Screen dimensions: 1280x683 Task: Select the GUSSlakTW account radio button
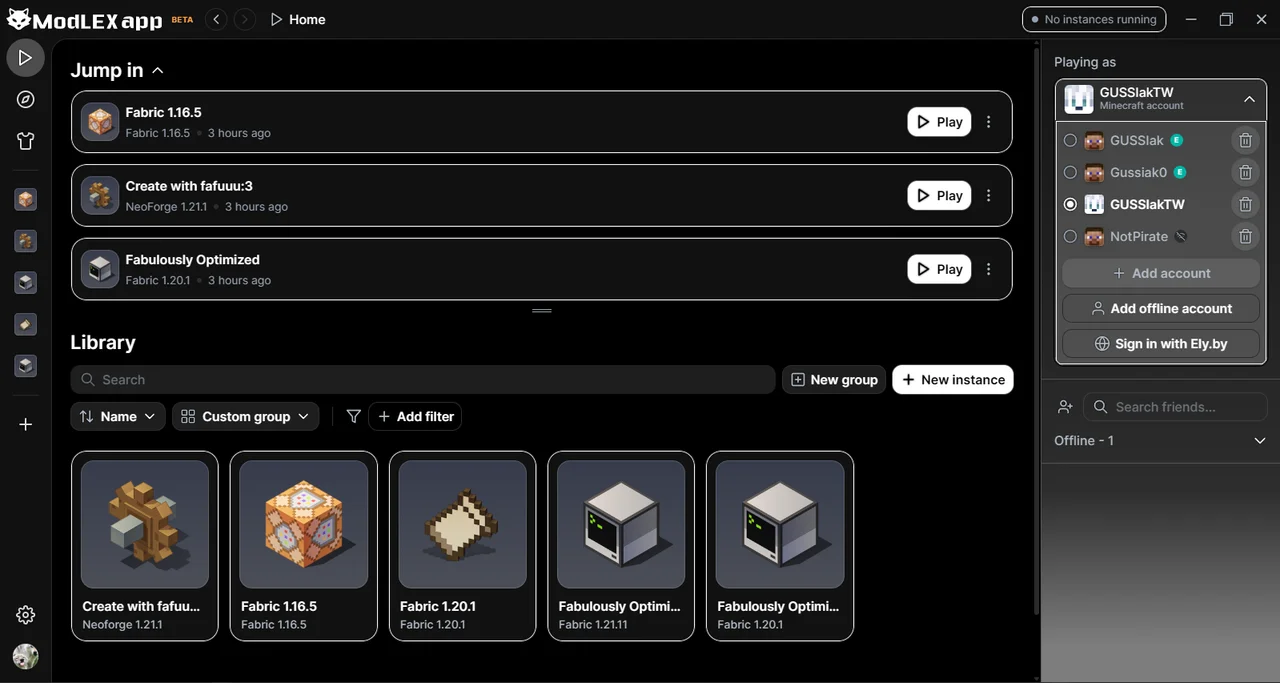pyautogui.click(x=1070, y=204)
